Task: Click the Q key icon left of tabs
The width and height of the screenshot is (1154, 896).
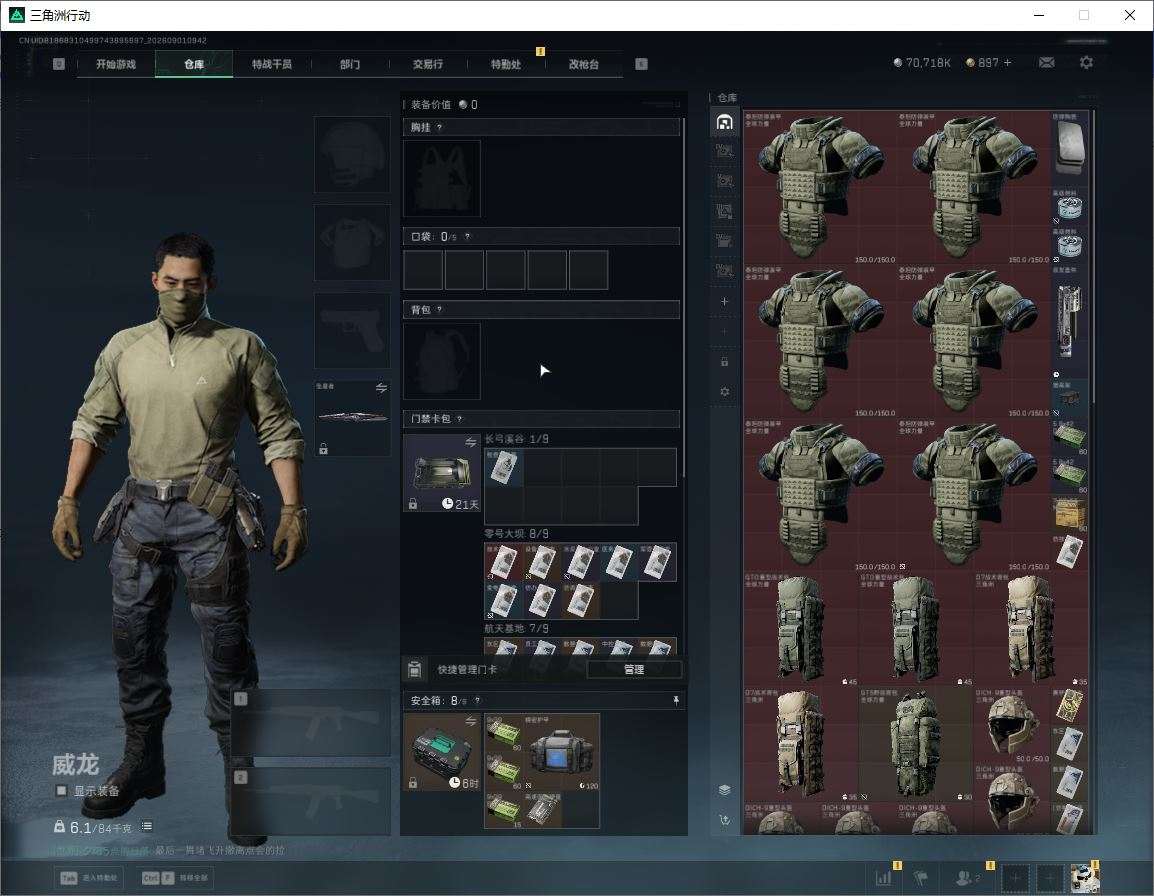Action: tap(59, 64)
